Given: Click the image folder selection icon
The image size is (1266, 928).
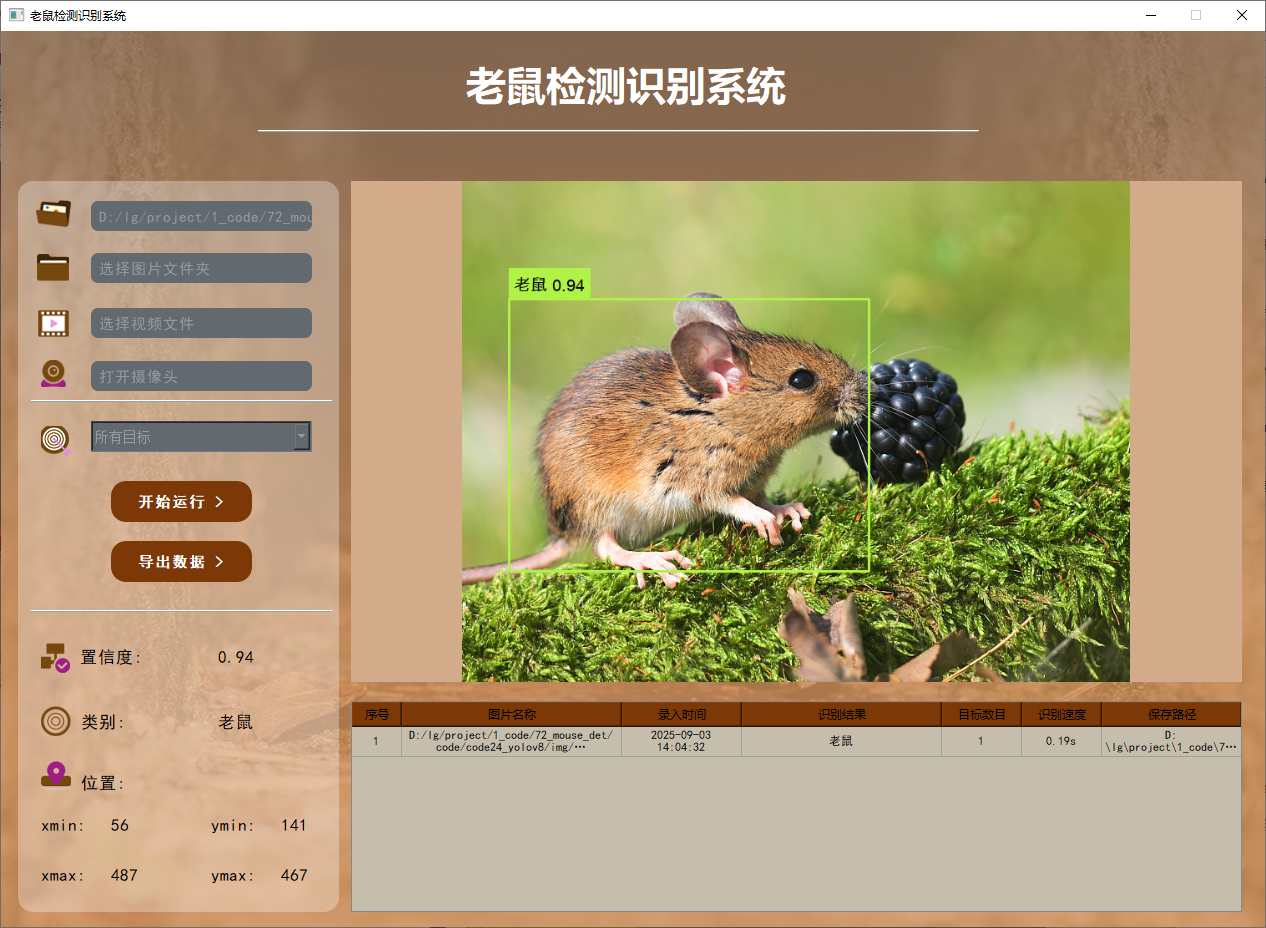Looking at the screenshot, I should point(53,267).
